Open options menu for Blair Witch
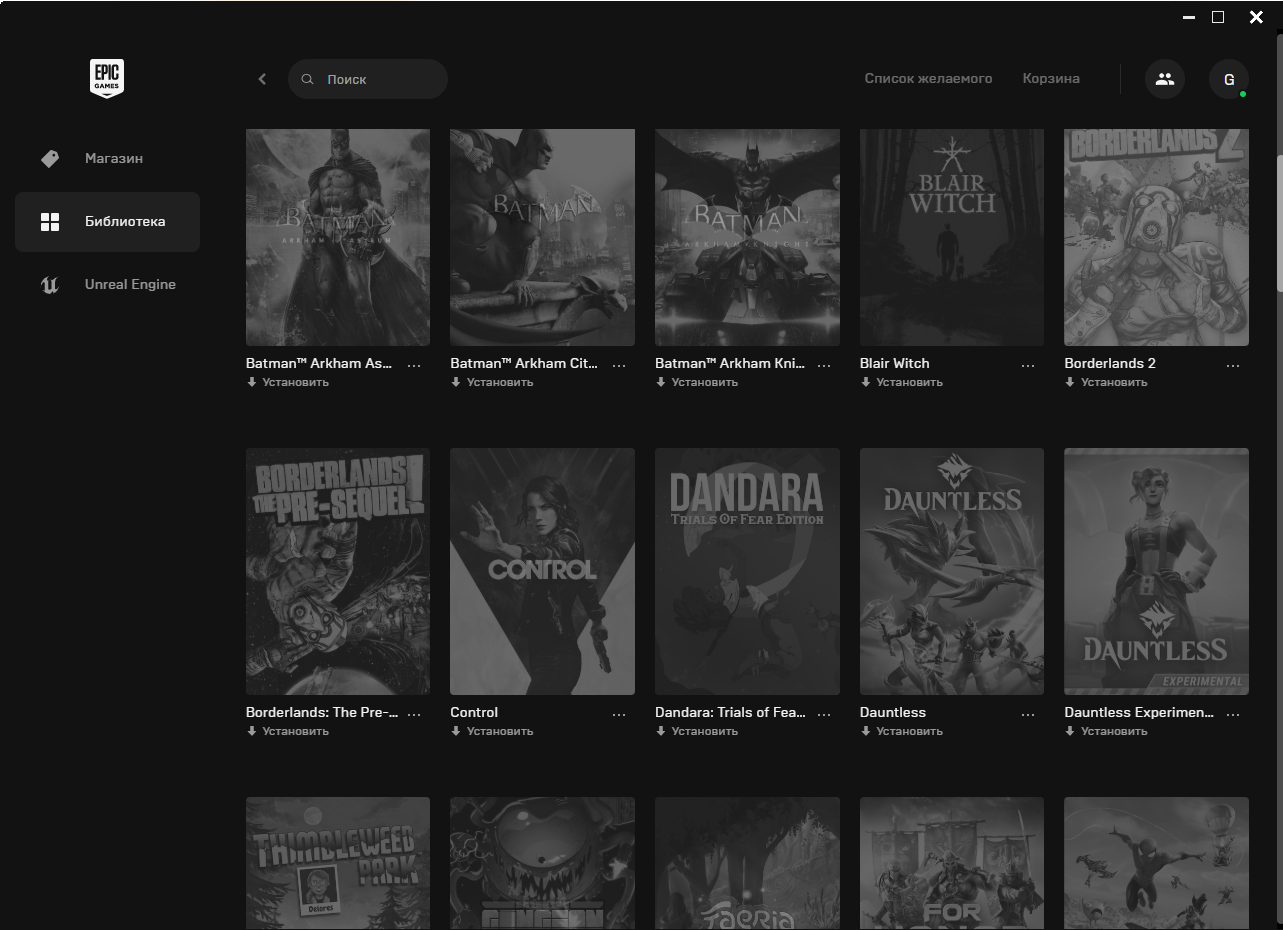 click(1028, 366)
